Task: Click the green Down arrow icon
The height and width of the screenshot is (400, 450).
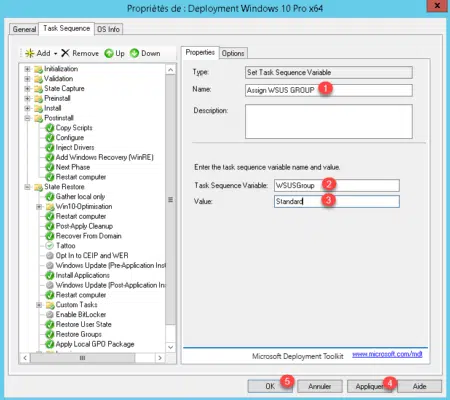Action: pos(134,53)
